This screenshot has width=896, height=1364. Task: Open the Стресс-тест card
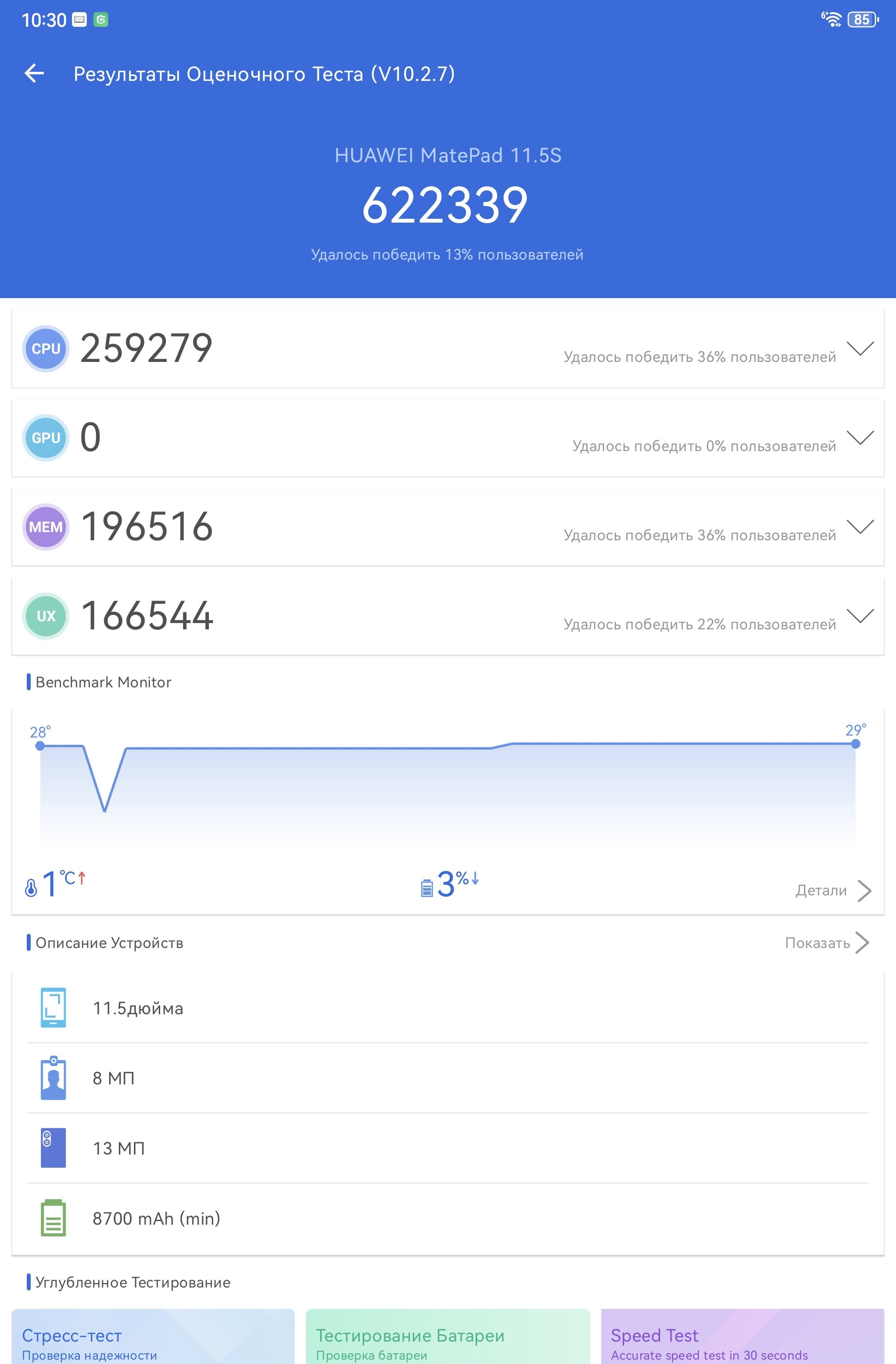[x=153, y=1337]
